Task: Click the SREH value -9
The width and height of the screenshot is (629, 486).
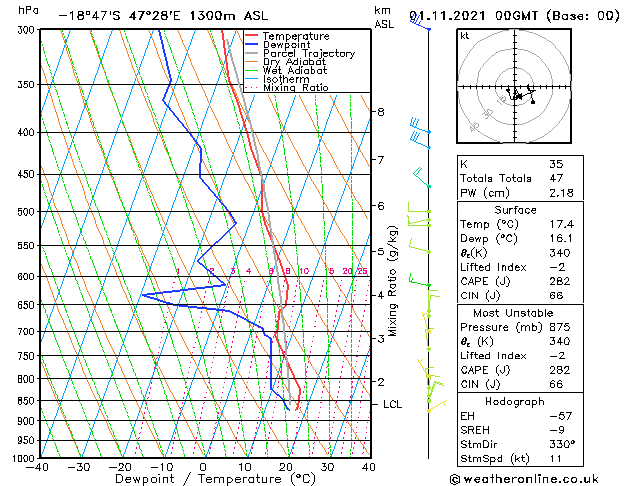Action: (557, 430)
